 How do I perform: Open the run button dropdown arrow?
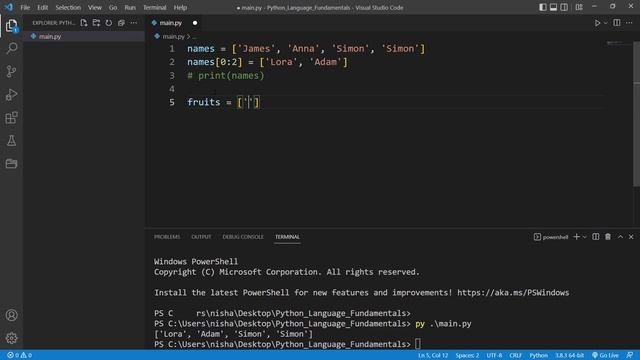606,23
